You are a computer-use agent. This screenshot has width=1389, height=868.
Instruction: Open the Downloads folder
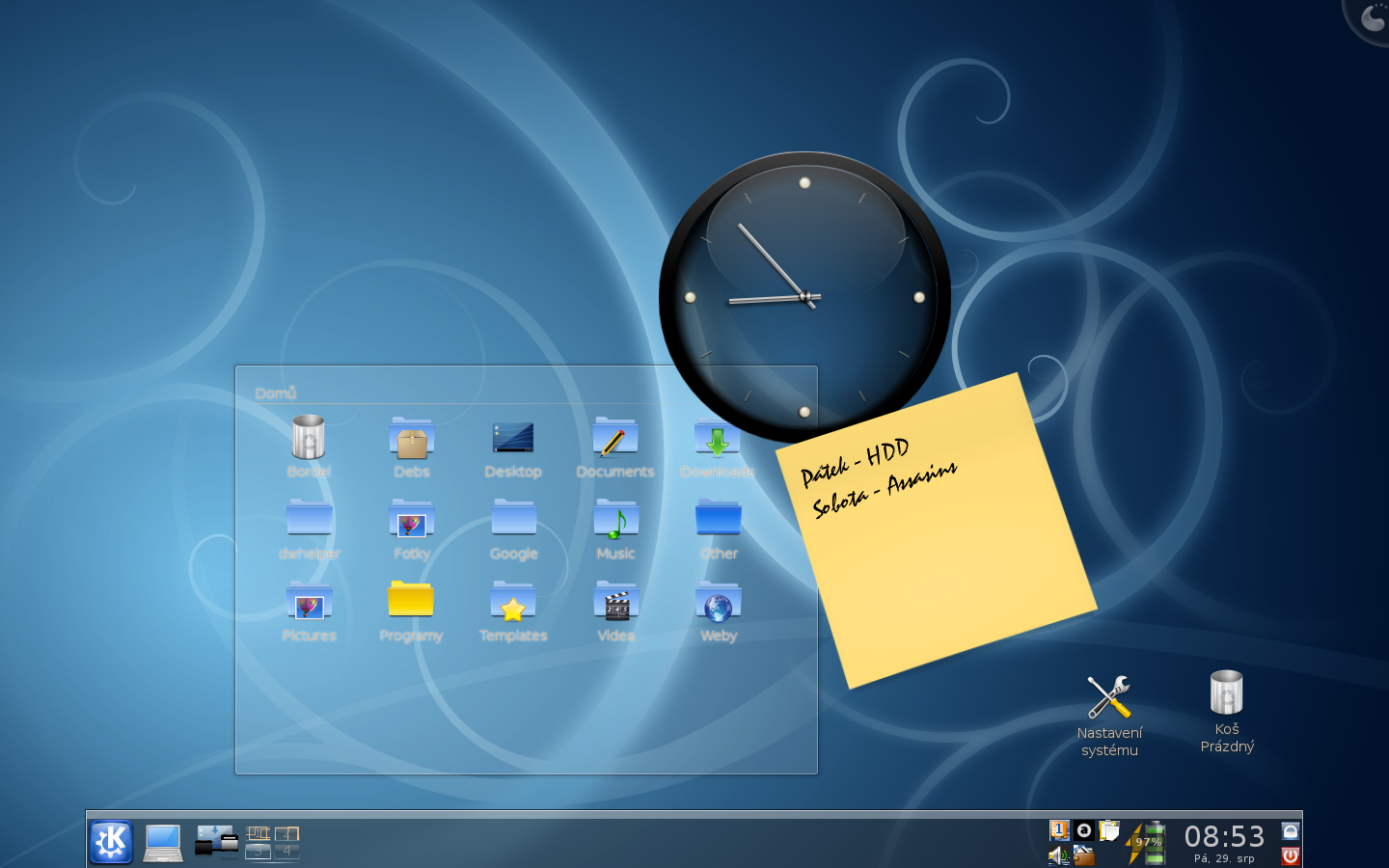718,447
